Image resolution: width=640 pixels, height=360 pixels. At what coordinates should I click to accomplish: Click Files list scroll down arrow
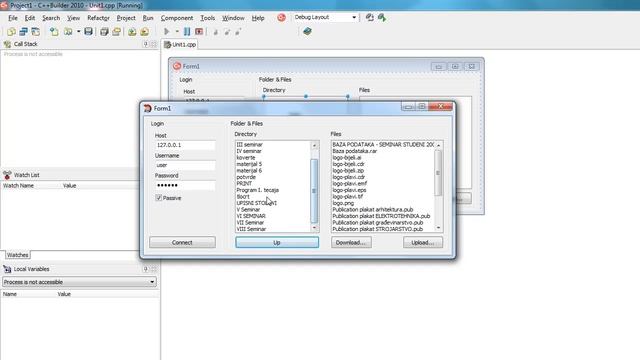click(x=438, y=228)
